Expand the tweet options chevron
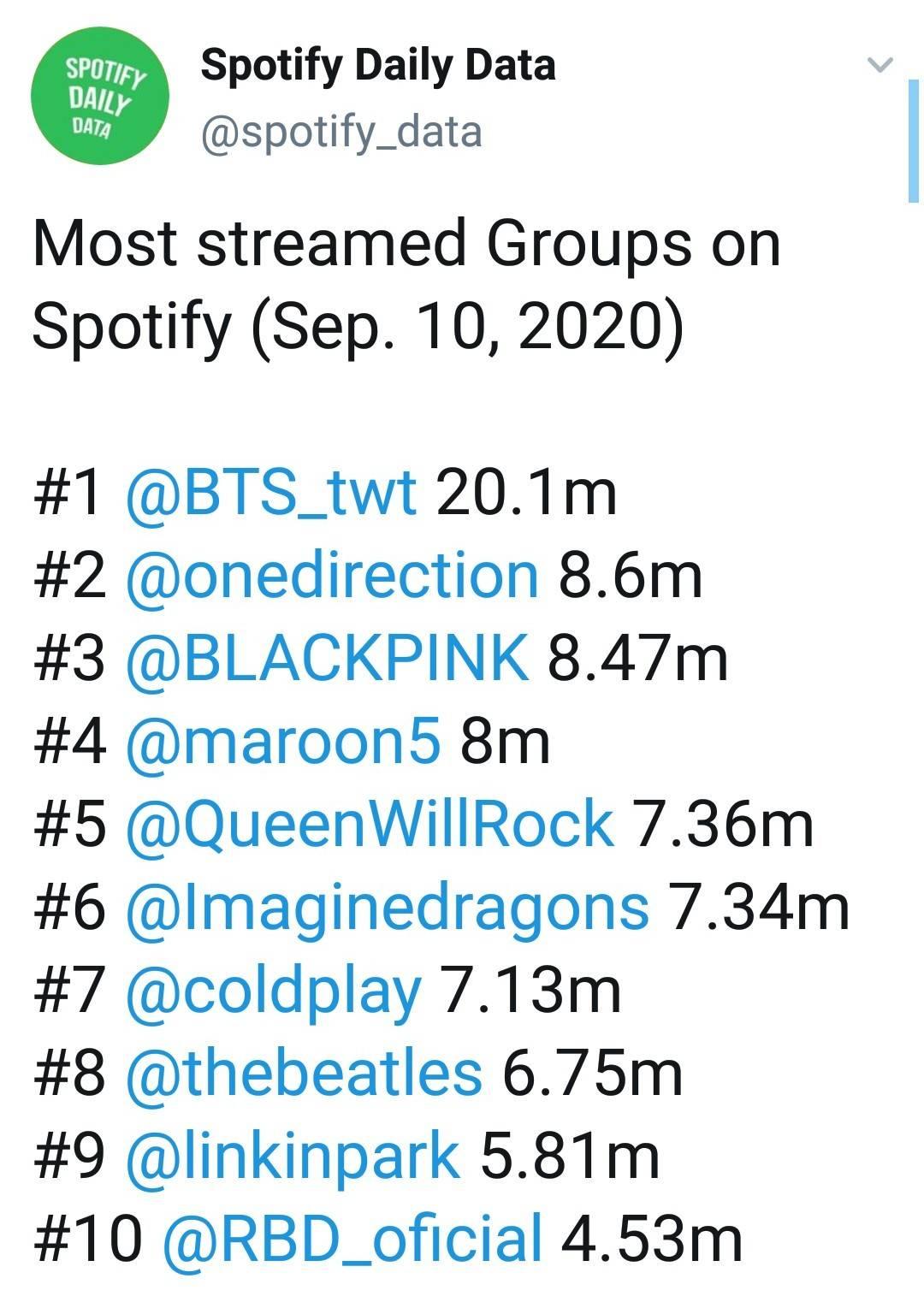This screenshot has width=924, height=1308. [x=880, y=64]
